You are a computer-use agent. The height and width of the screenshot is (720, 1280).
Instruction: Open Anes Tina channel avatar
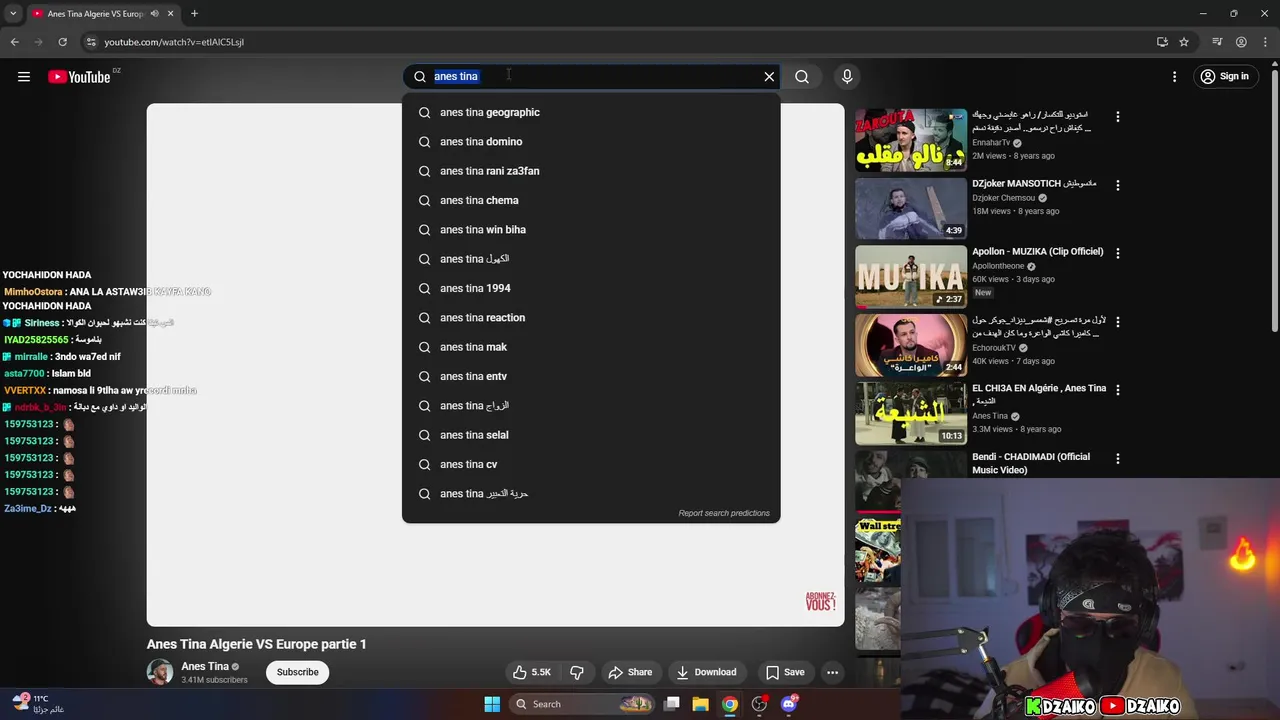point(160,672)
